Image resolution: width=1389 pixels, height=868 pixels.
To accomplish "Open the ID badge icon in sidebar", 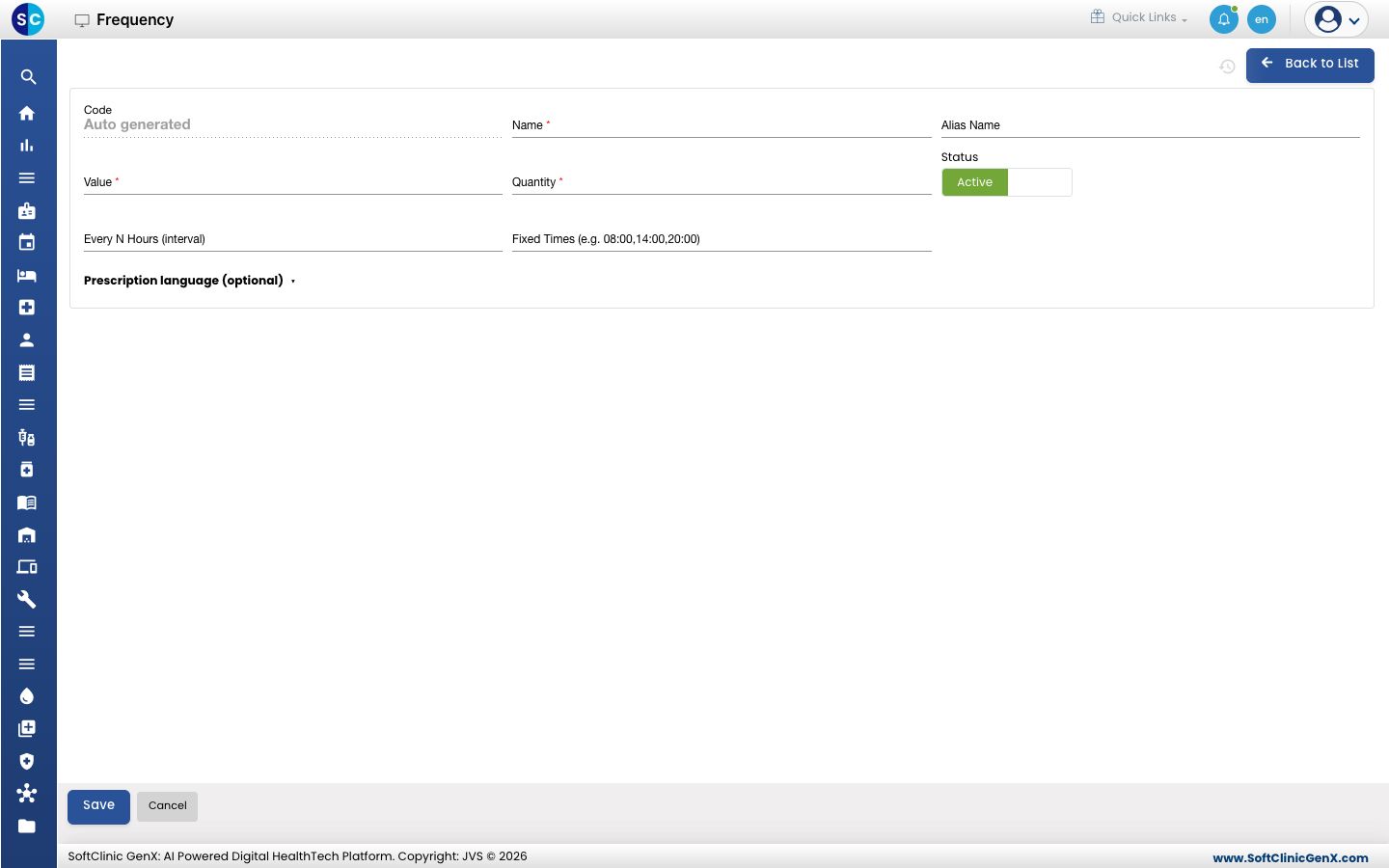I will [27, 210].
